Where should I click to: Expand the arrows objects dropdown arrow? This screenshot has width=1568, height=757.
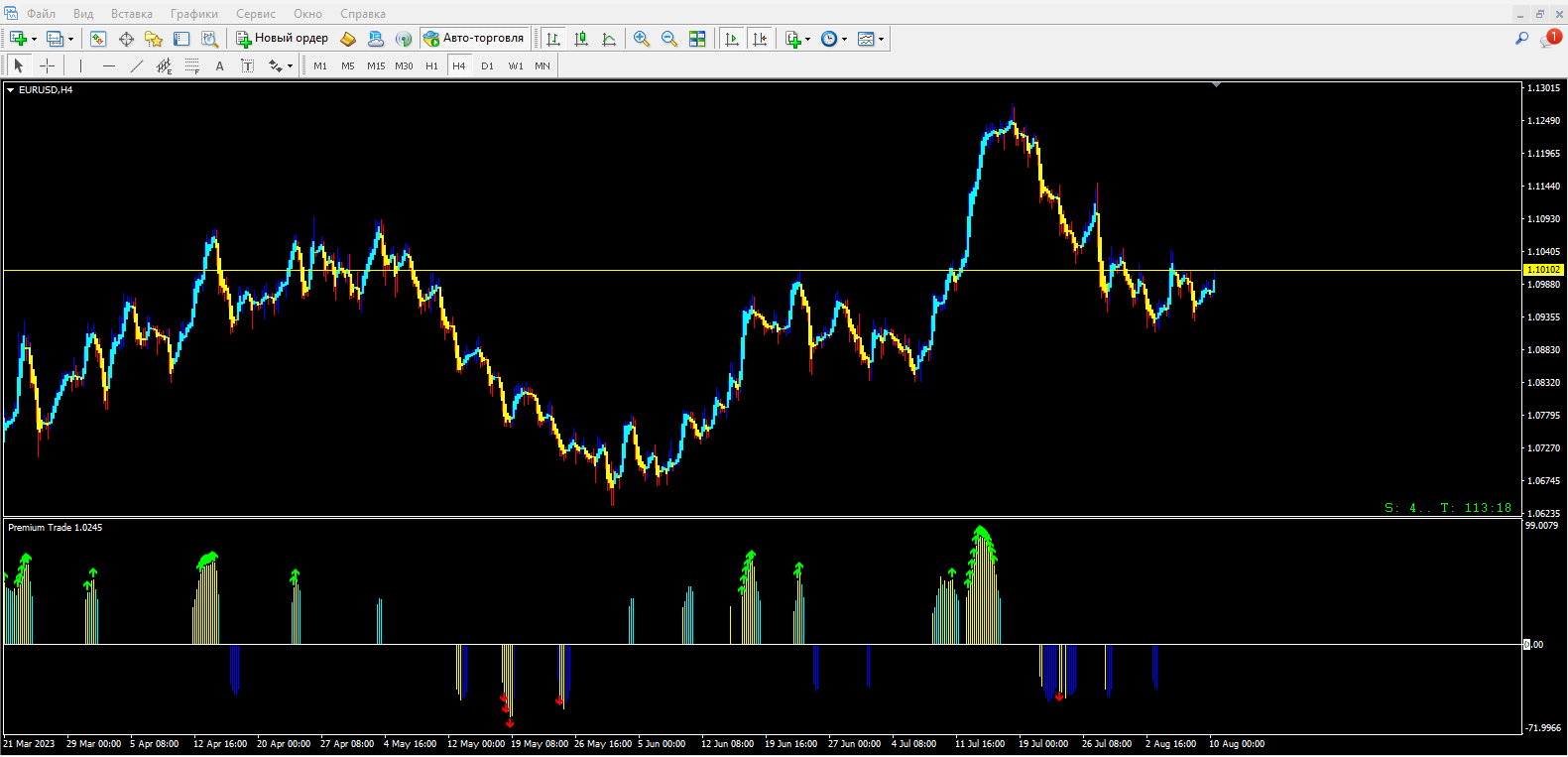point(290,66)
